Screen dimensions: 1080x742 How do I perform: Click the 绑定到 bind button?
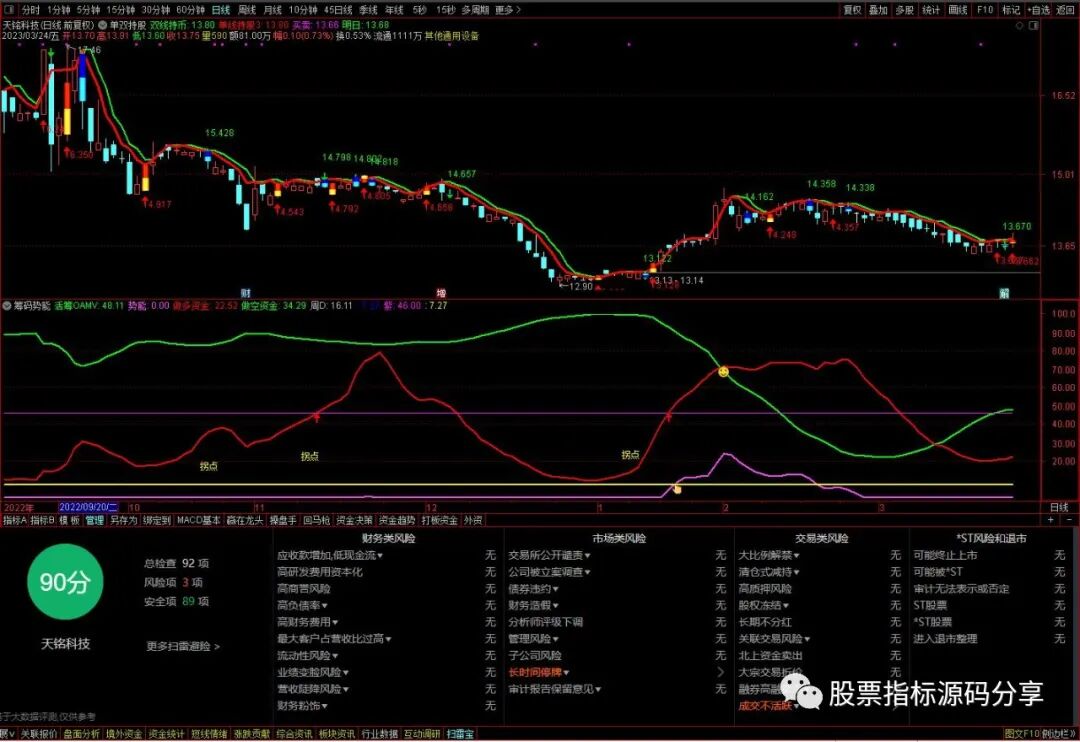pos(156,520)
